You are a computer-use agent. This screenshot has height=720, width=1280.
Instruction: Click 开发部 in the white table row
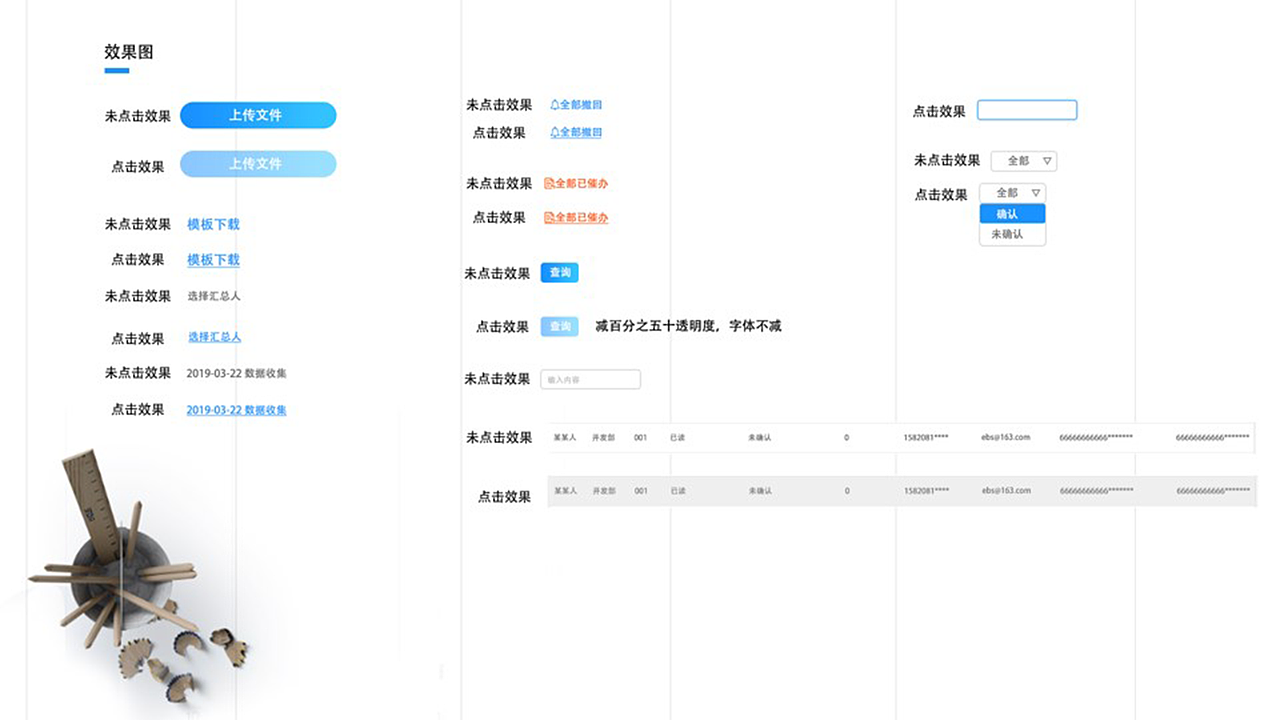(x=604, y=437)
